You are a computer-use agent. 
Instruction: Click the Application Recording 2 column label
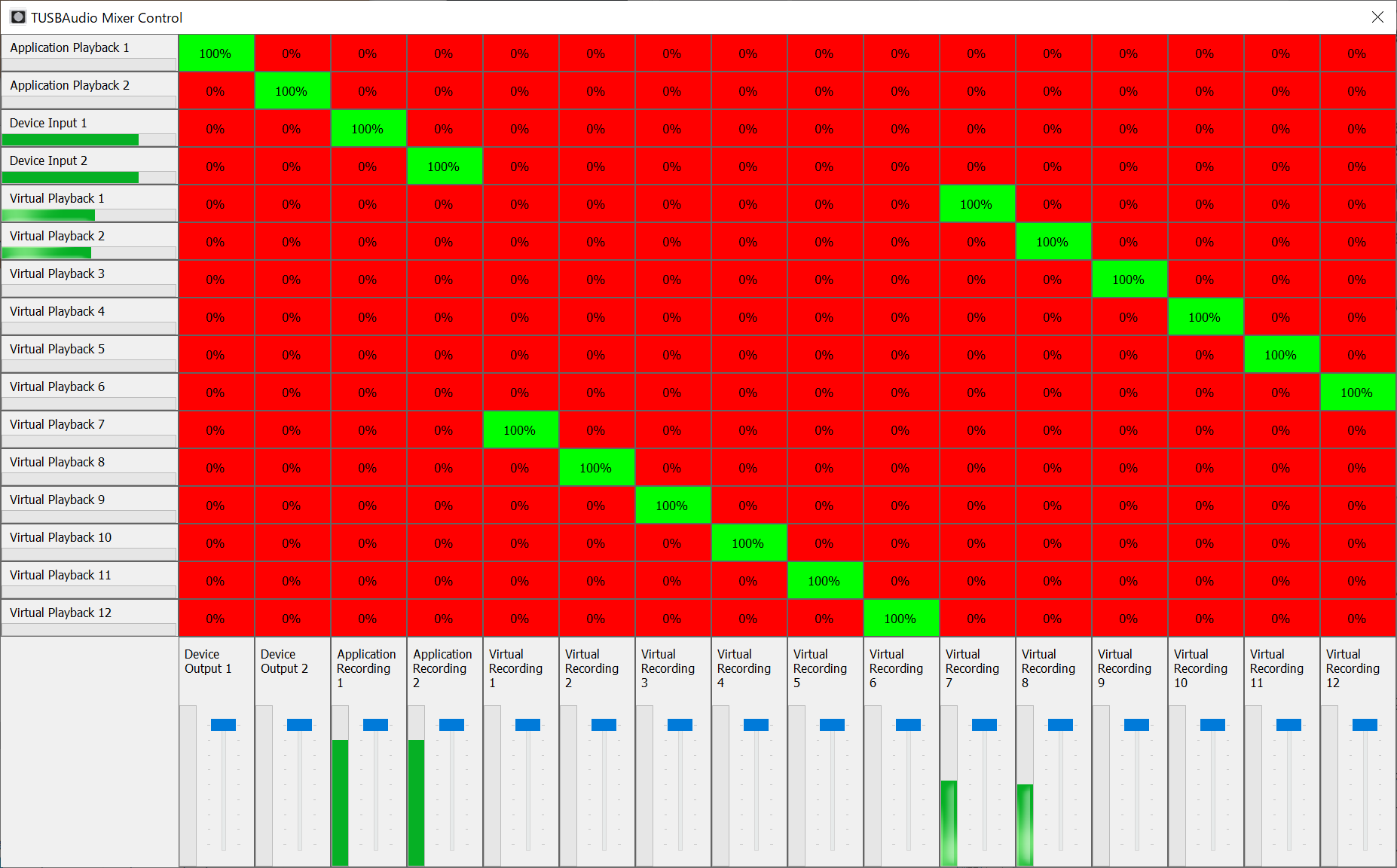coord(442,668)
